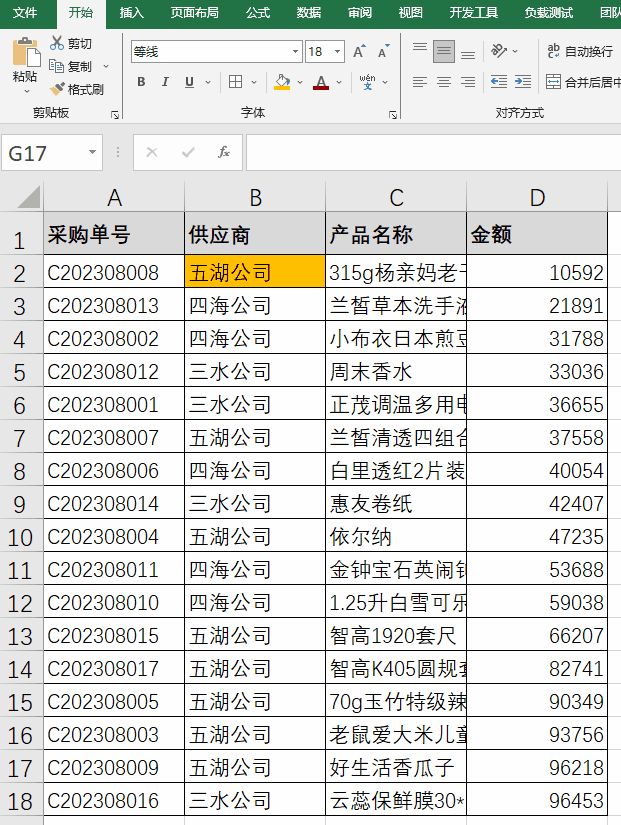
Task: Select row 10 header
Action: tap(22, 537)
